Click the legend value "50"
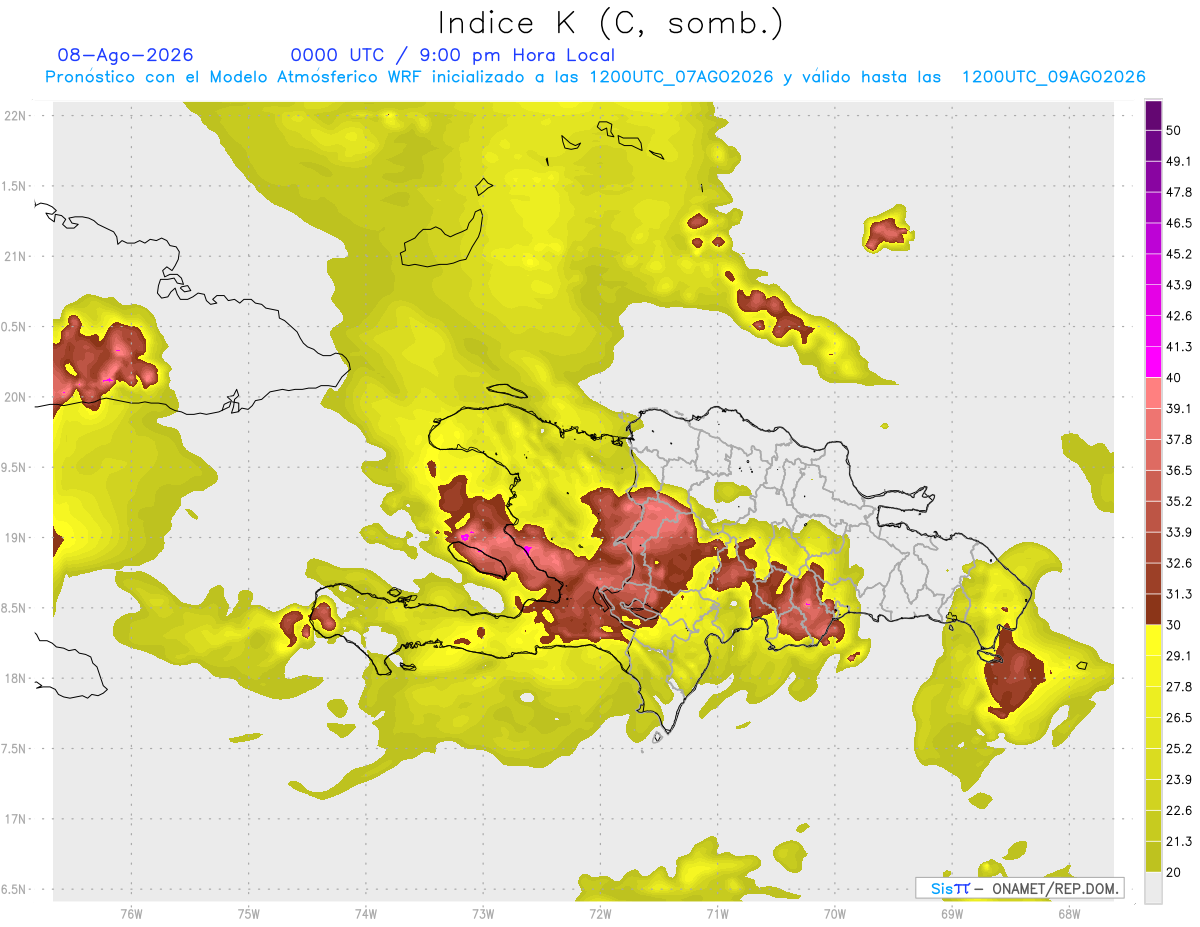 tap(1174, 130)
